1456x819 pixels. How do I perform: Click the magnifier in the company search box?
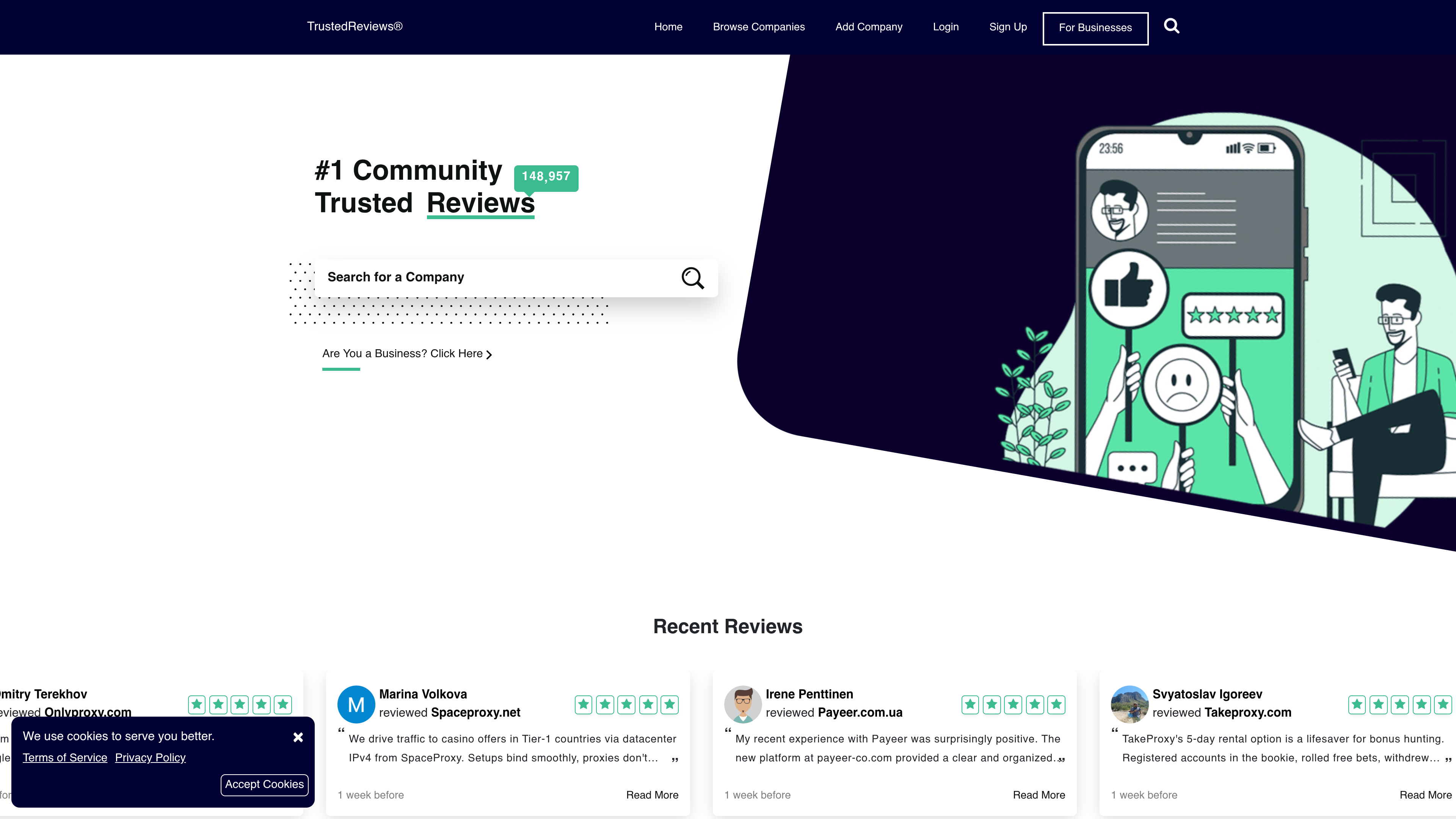click(x=692, y=278)
